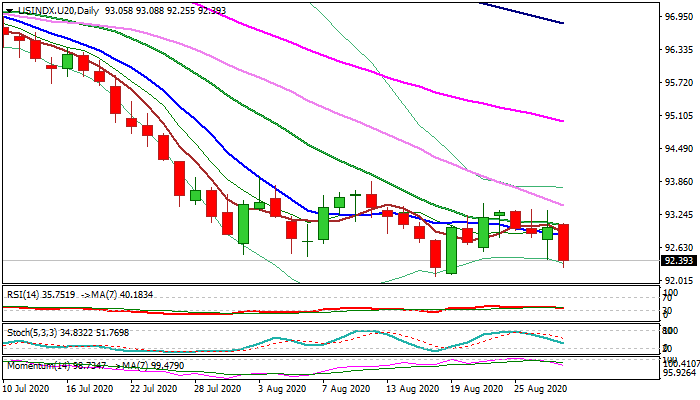Click the 93.860 price axis label
700x400 pixels.
[679, 182]
